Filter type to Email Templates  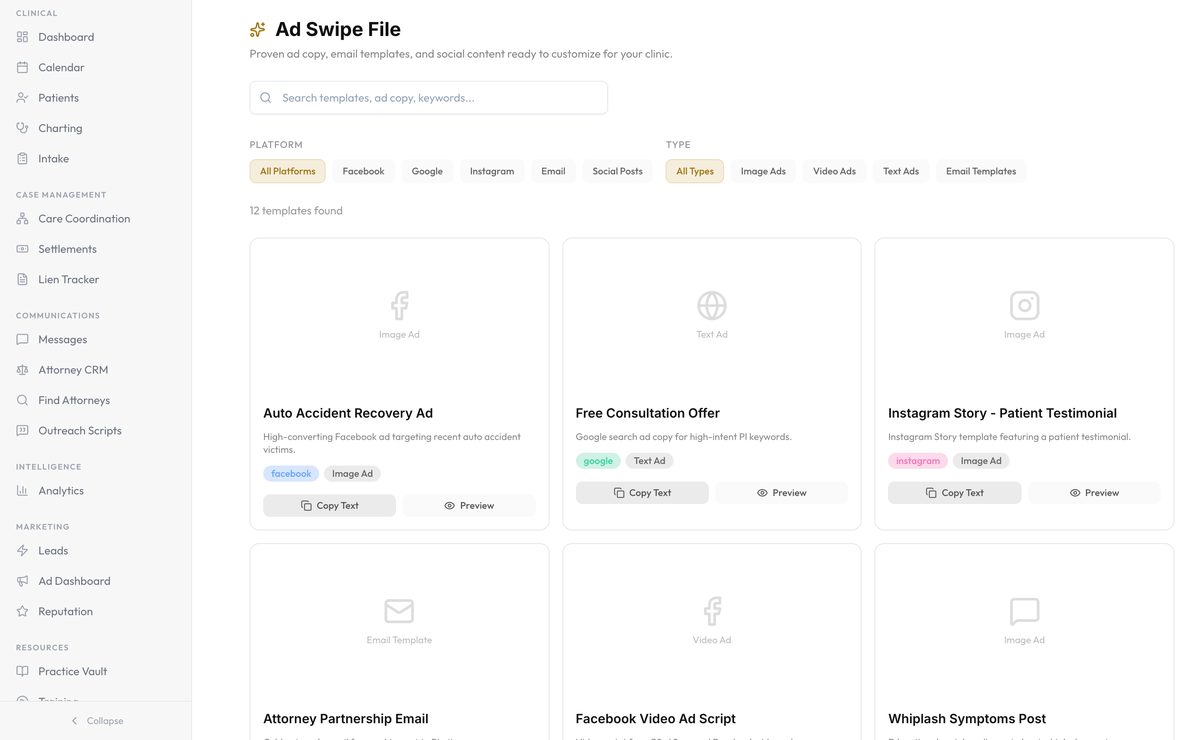tap(981, 171)
